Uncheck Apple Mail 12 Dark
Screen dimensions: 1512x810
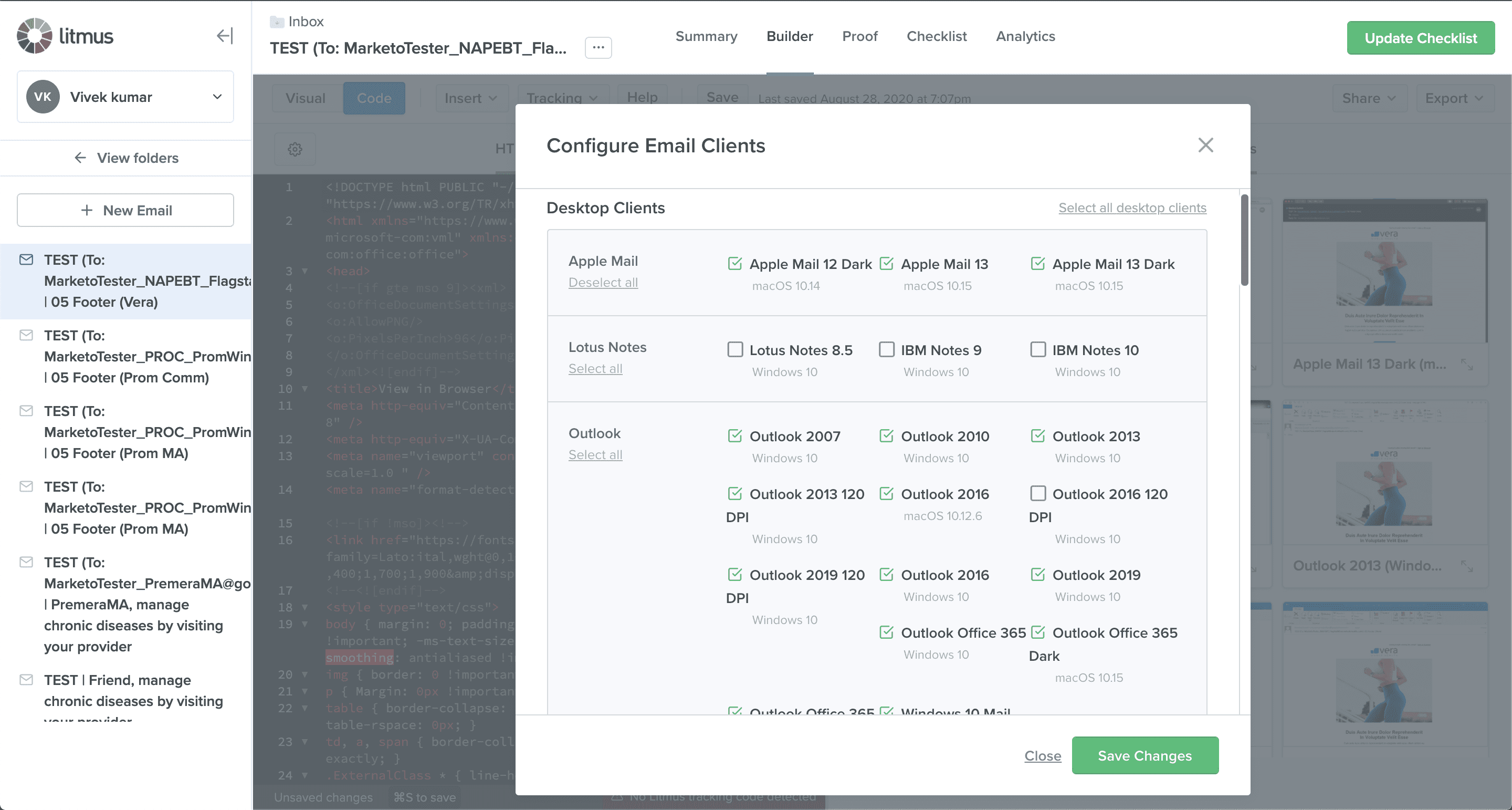(x=735, y=263)
